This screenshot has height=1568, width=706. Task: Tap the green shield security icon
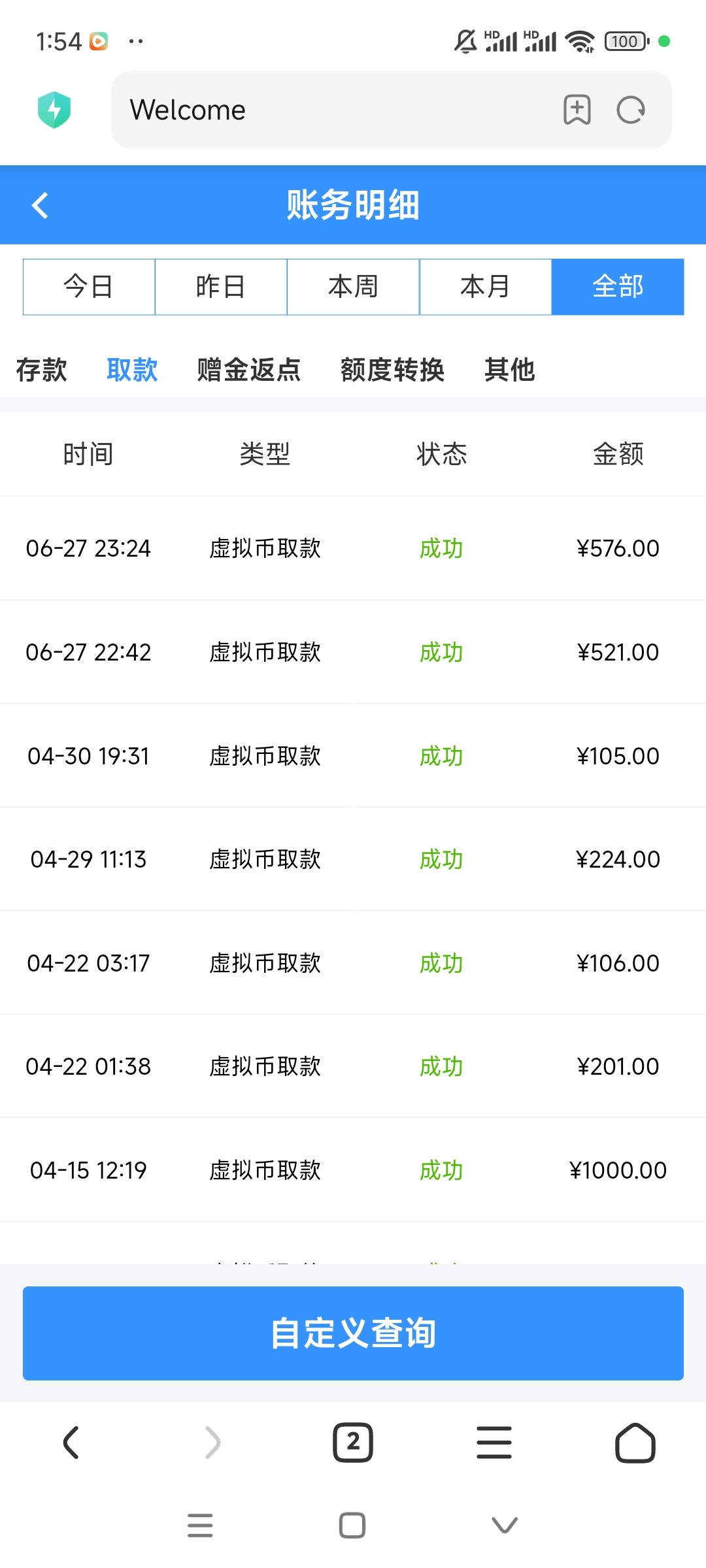tap(54, 110)
